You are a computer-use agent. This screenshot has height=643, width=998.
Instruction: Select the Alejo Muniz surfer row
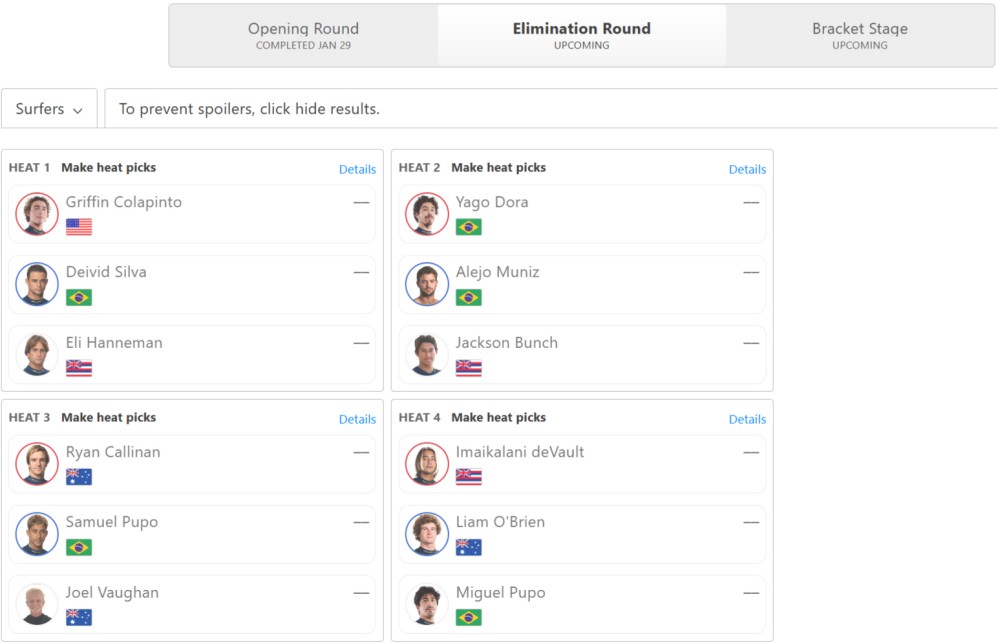tap(582, 285)
